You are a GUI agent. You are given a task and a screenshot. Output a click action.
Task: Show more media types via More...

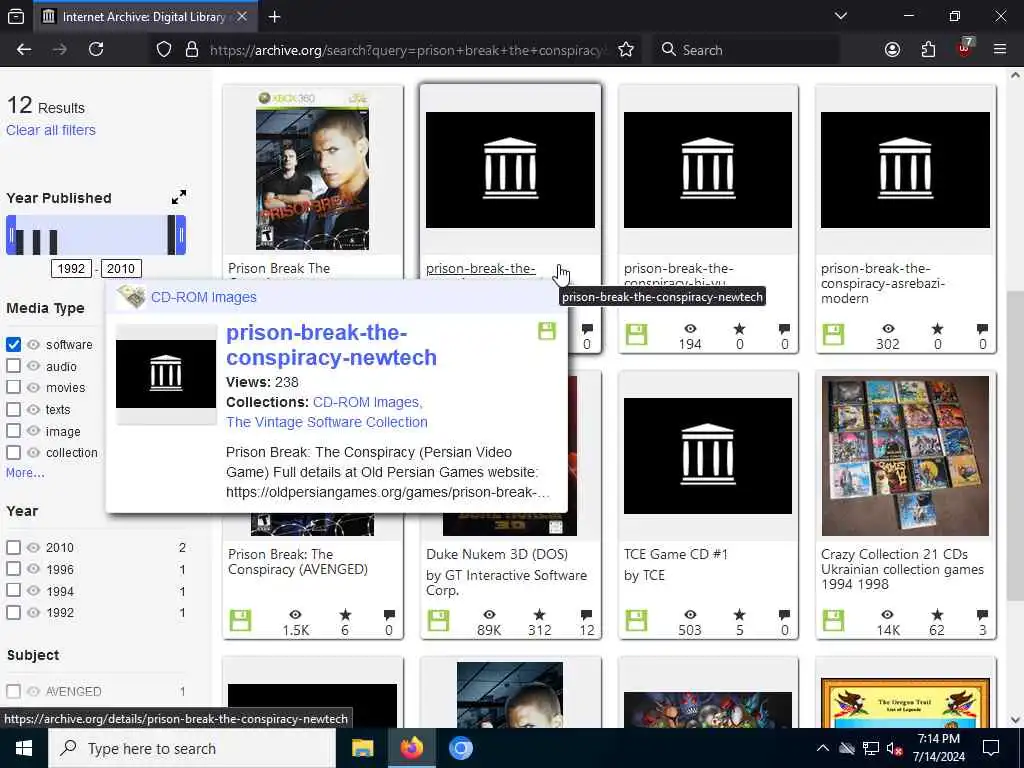[25, 473]
